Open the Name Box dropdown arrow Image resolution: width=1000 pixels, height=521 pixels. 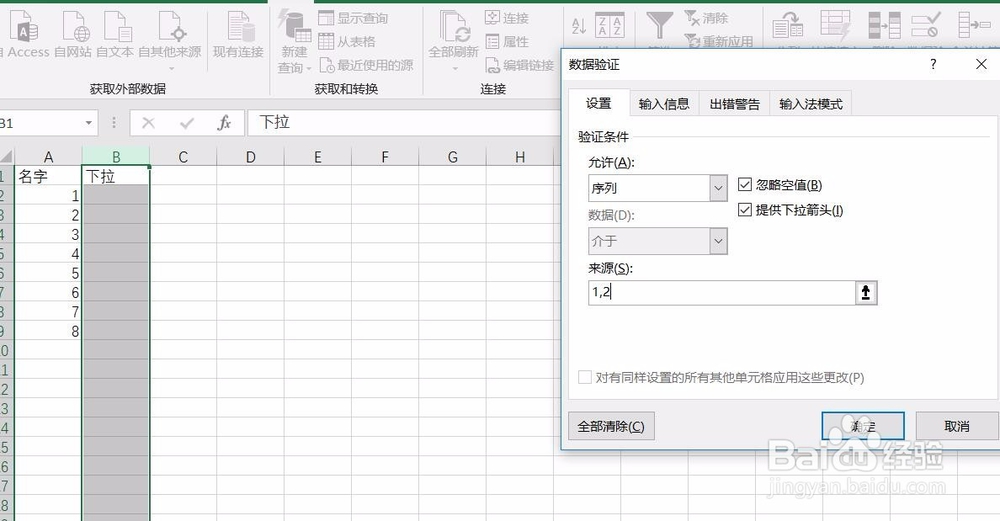(89, 122)
